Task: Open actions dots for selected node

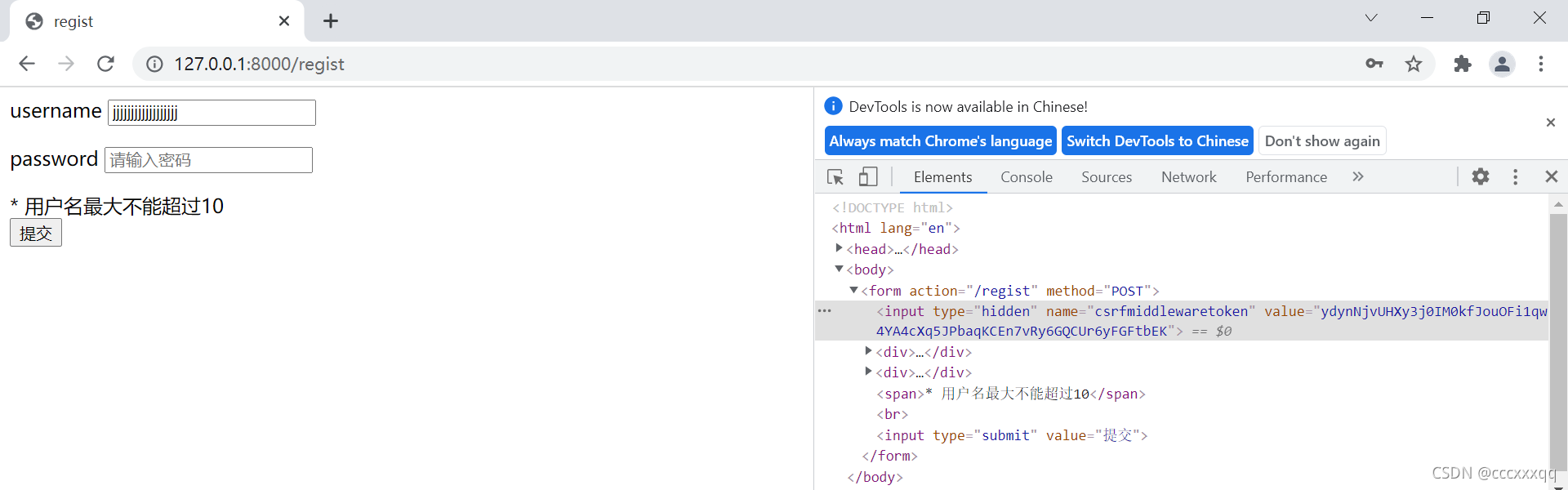Action: tap(825, 311)
